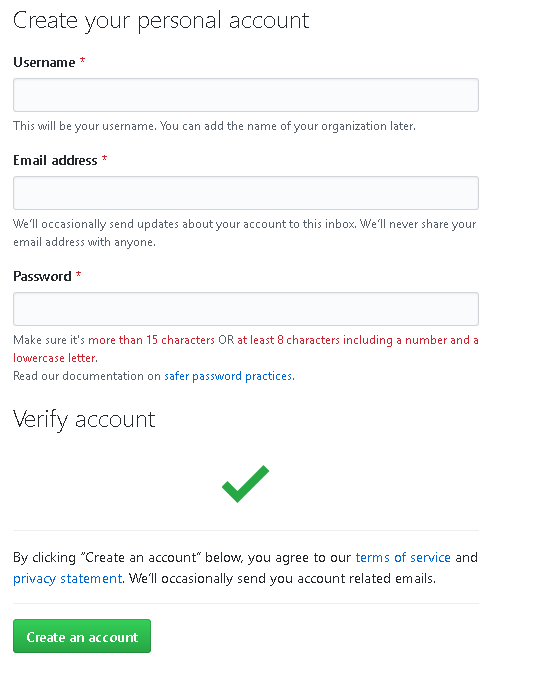Viewport: 533px width, 673px height.
Task: Click the 'Create your personal account' heading
Action: point(161,21)
